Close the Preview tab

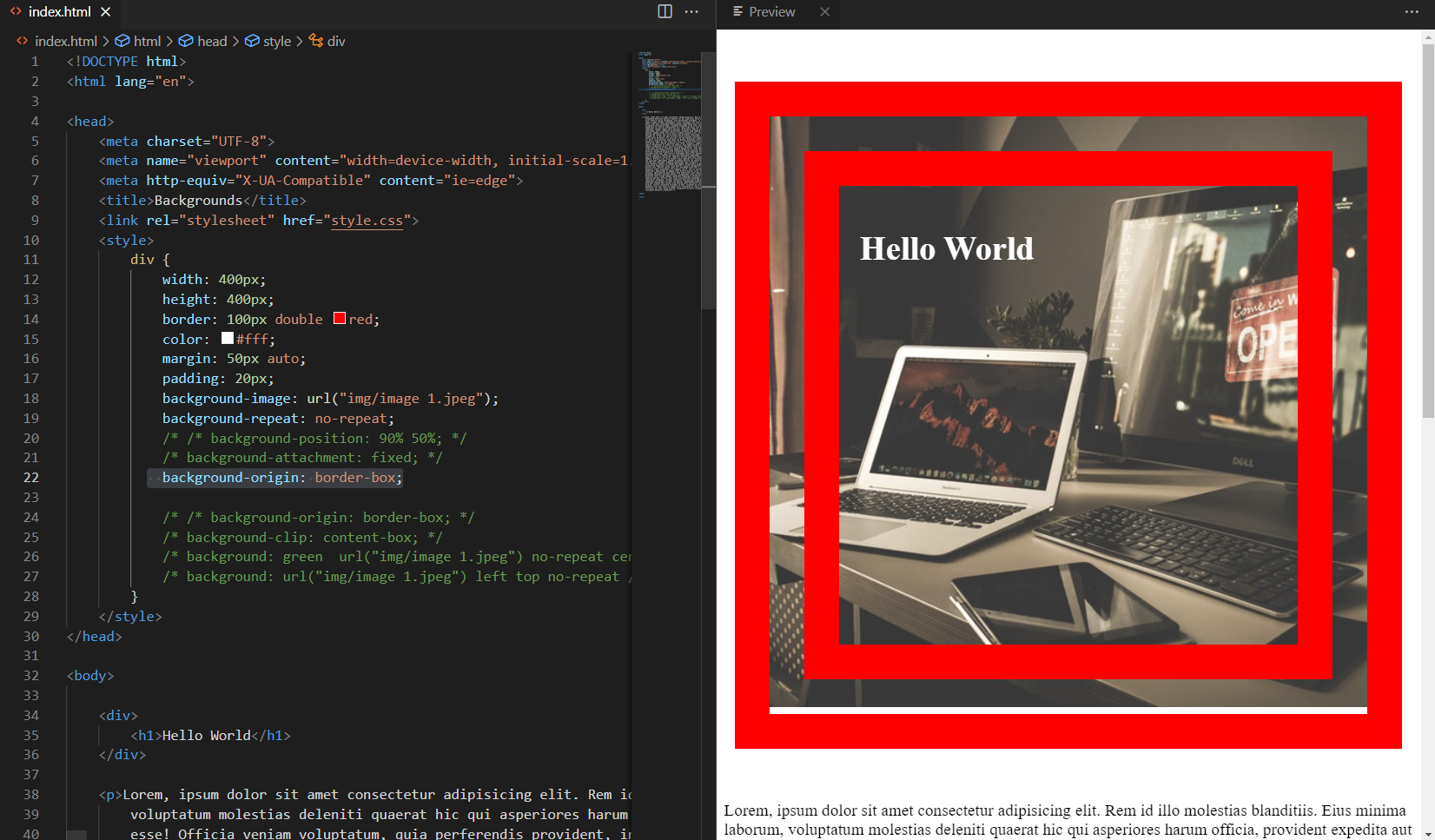pyautogui.click(x=825, y=11)
